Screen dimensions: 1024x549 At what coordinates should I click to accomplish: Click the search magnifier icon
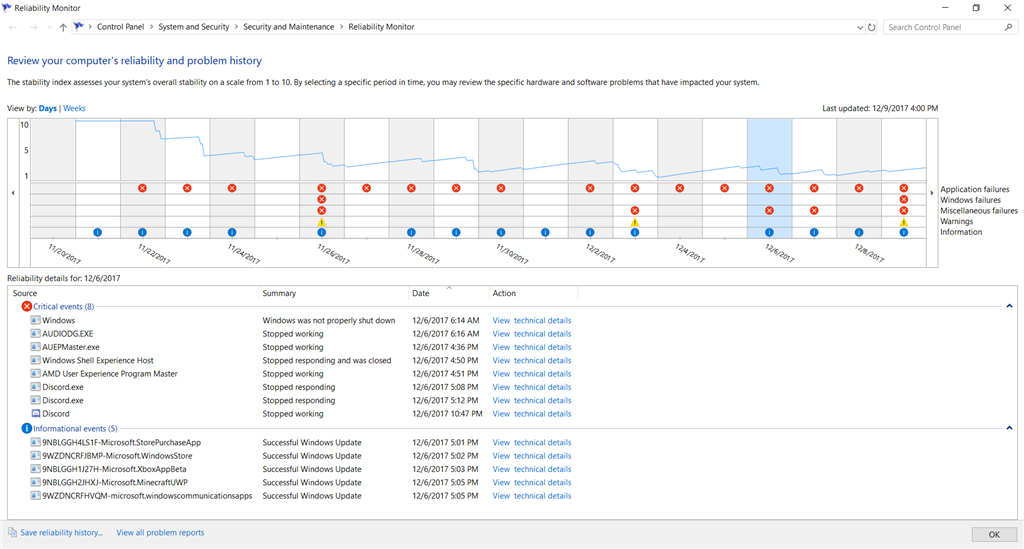click(x=1008, y=27)
